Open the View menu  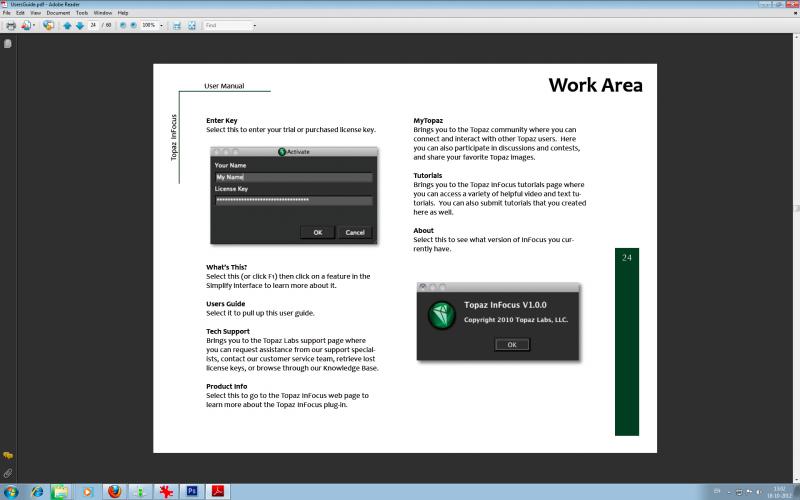pyautogui.click(x=36, y=13)
